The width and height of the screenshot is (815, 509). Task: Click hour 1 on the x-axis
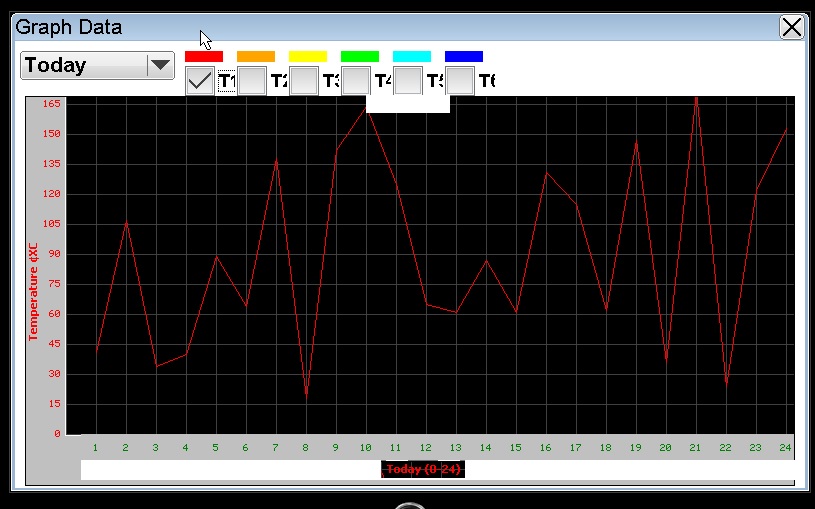96,448
